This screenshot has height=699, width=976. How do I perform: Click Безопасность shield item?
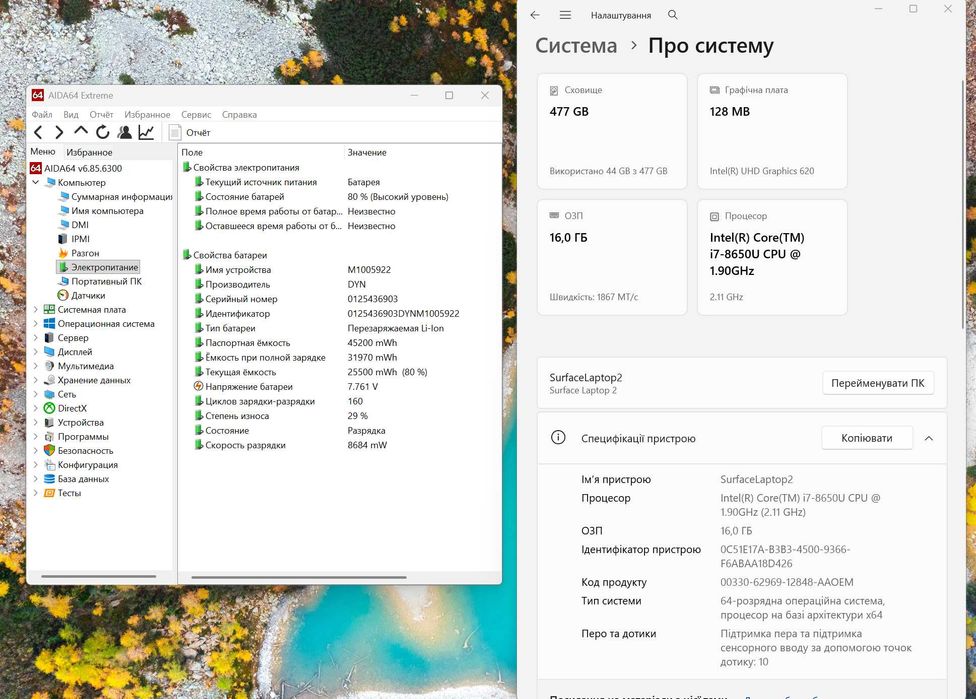(78, 451)
